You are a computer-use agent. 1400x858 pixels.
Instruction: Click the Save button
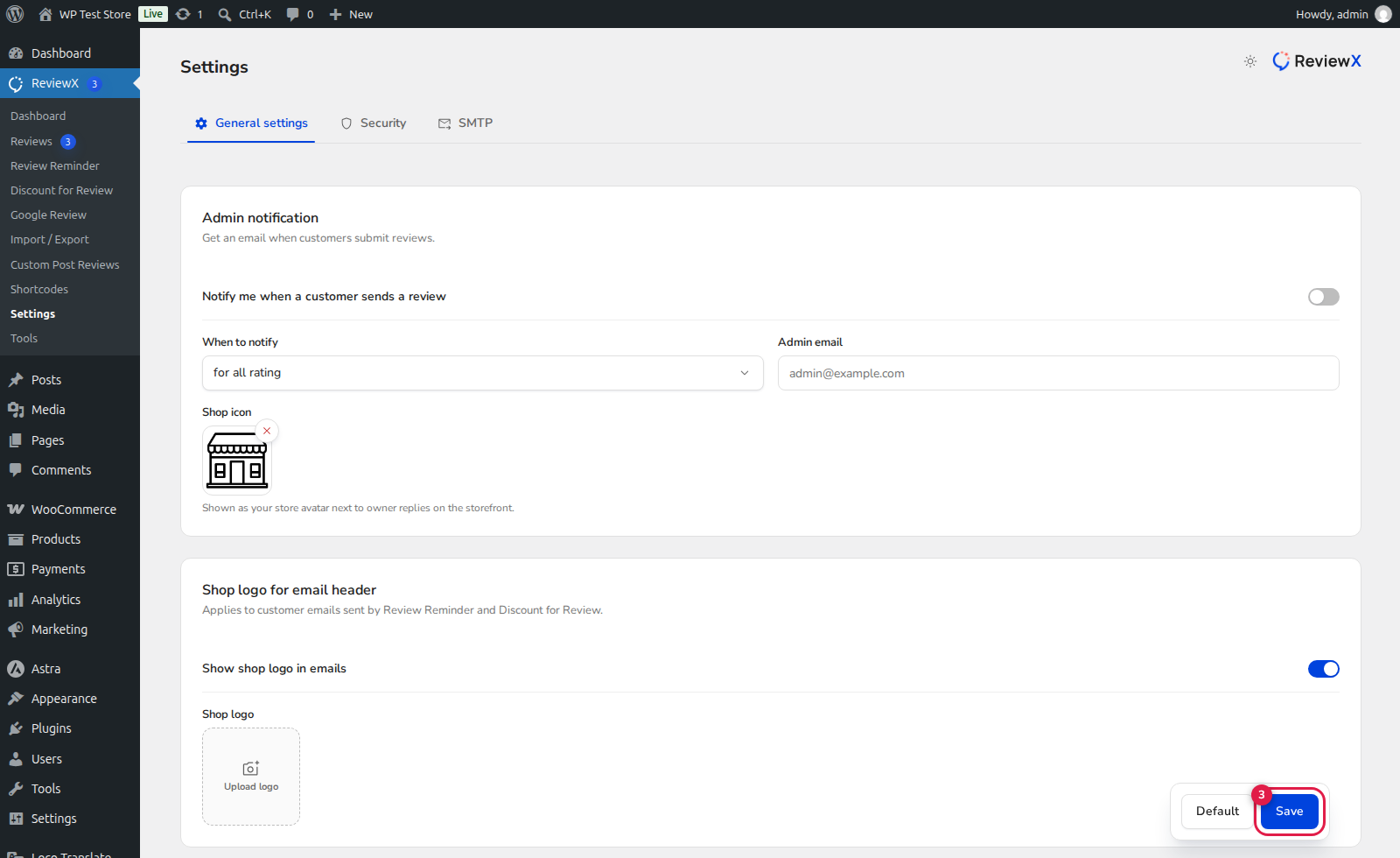click(1290, 812)
